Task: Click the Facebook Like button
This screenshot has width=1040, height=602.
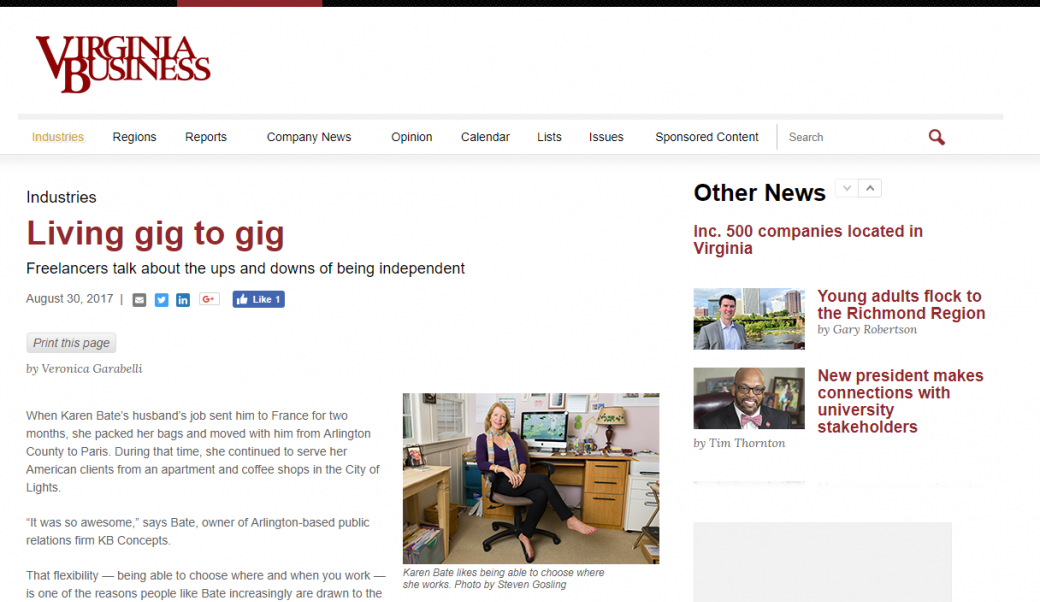Action: 259,300
